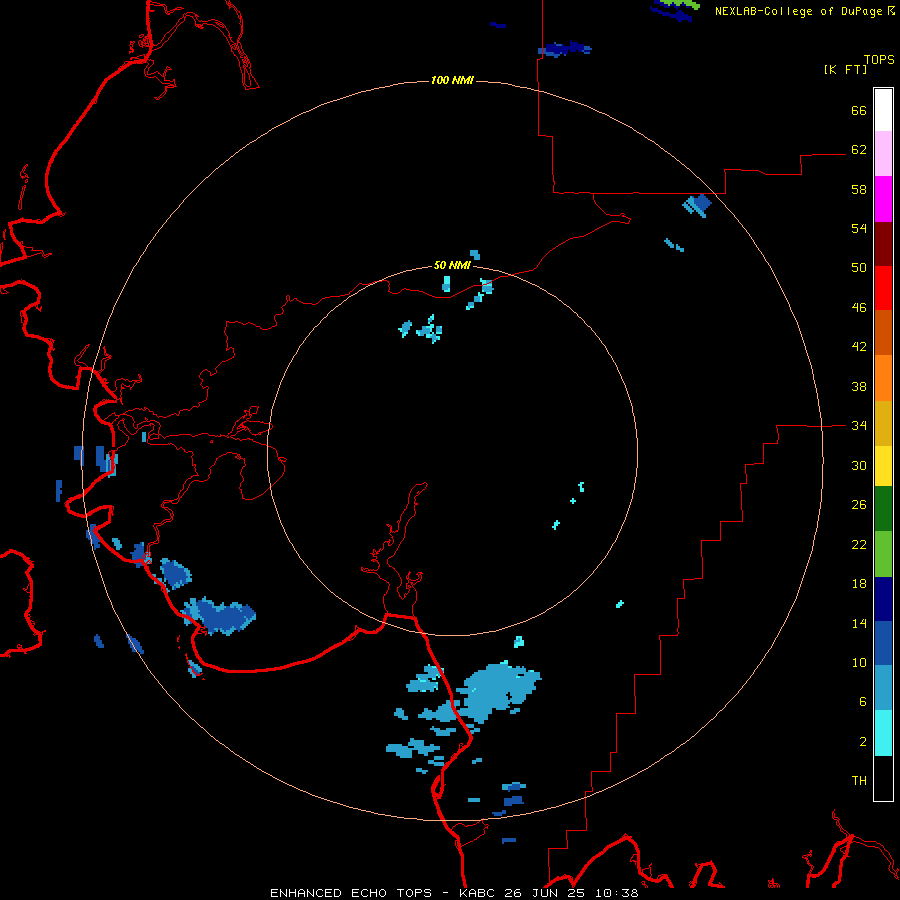Pick the bright orange legend swatch
The height and width of the screenshot is (900, 900).
883,378
